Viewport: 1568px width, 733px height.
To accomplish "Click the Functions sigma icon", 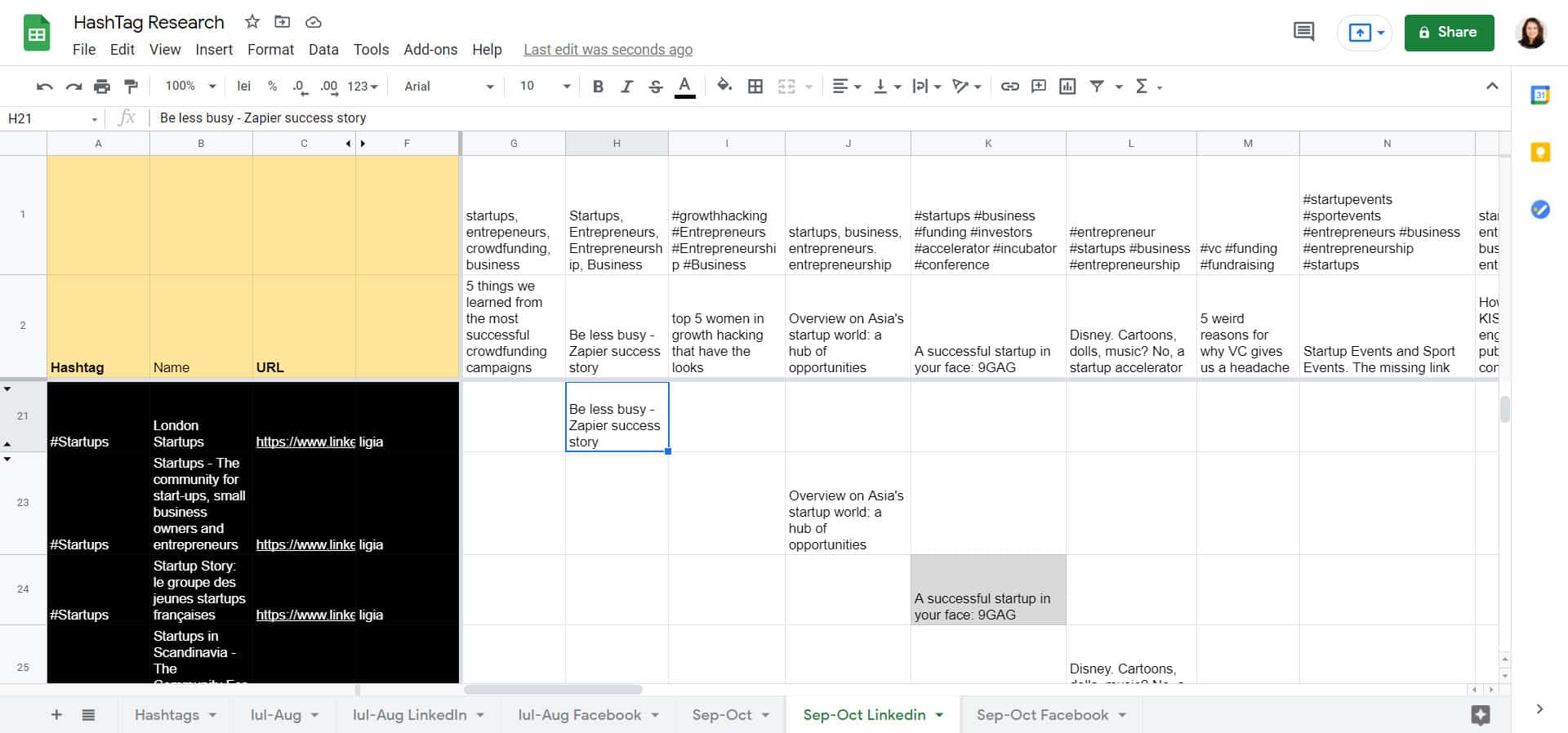I will (x=1142, y=87).
